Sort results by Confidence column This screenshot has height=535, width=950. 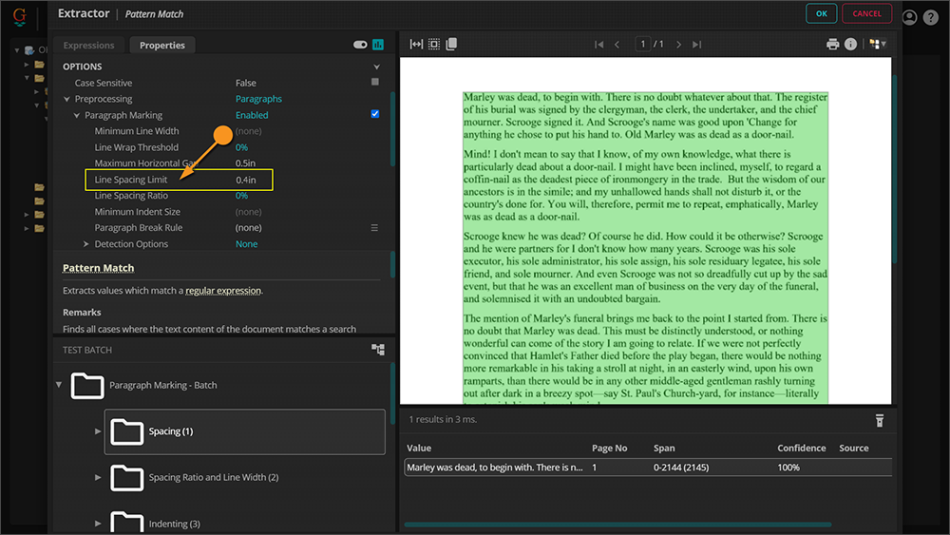(x=801, y=448)
